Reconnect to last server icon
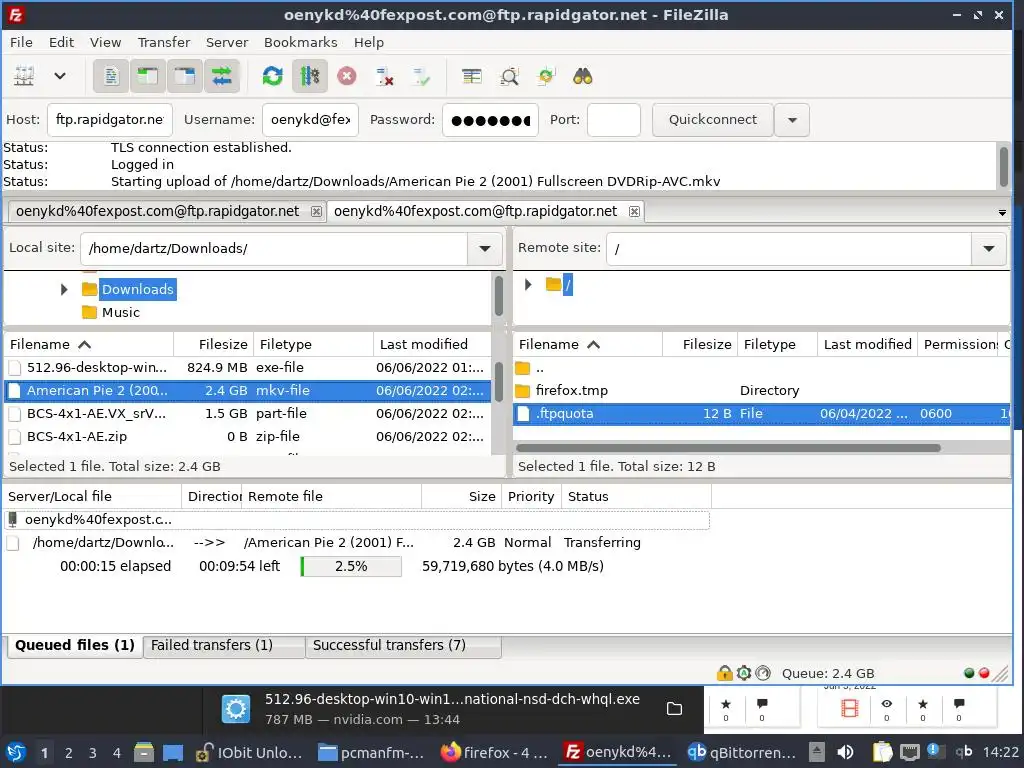Viewport: 1024px width, 768px height. [422, 76]
